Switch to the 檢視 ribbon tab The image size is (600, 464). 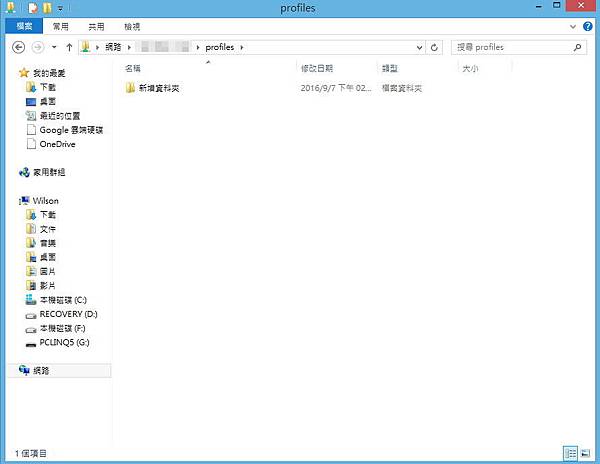tap(132, 26)
